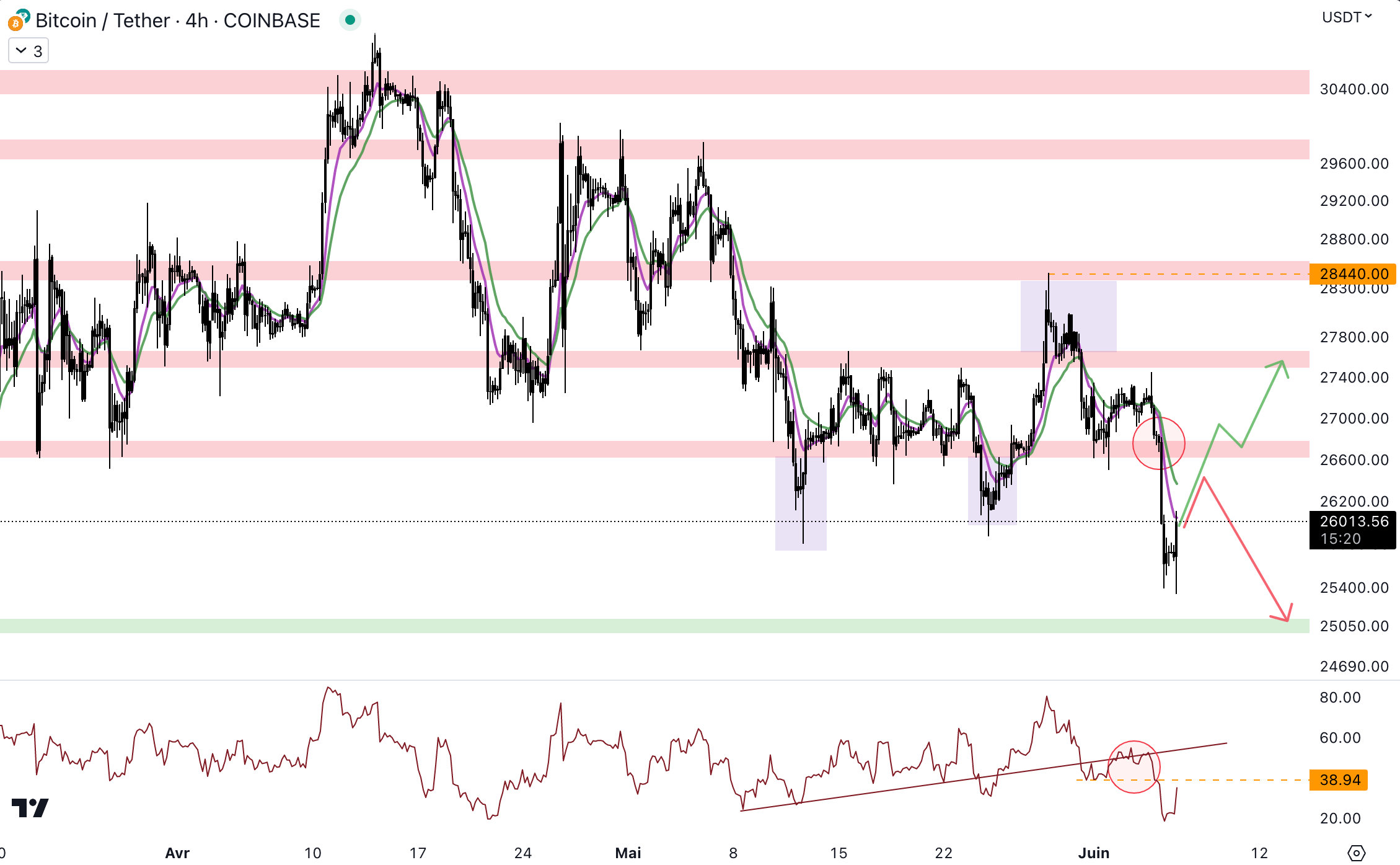This screenshot has height=865, width=1400.
Task: Click the TradingView logo watermark
Action: [x=30, y=807]
